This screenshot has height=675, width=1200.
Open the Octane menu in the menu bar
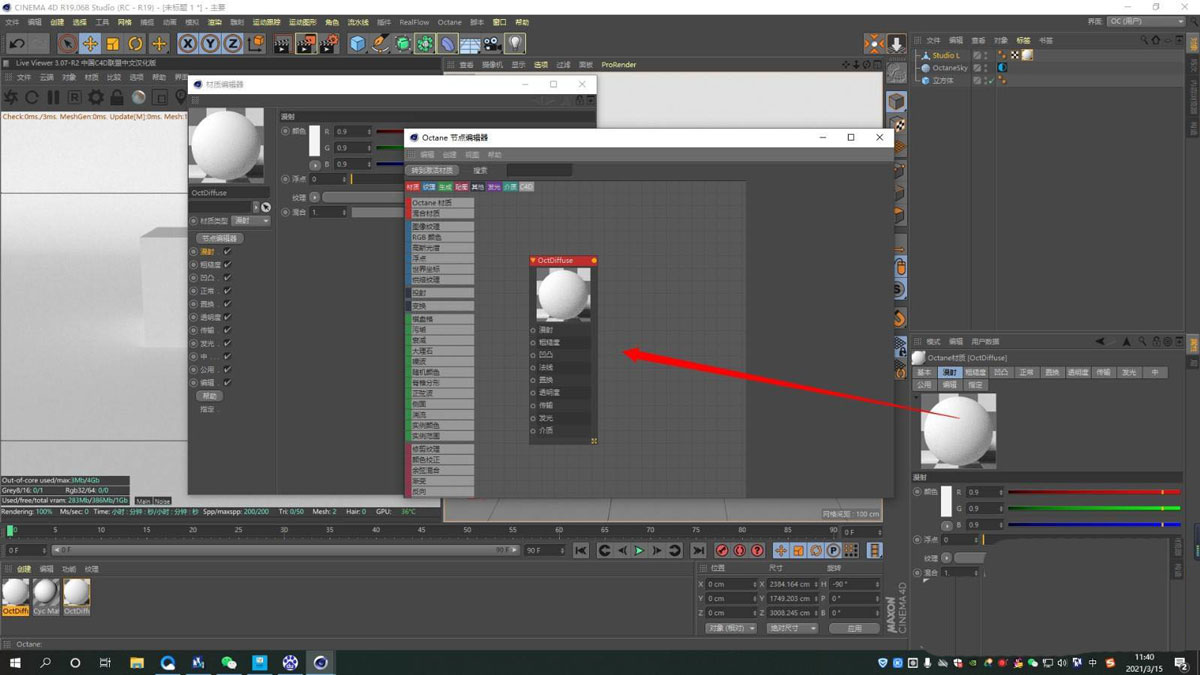point(449,22)
